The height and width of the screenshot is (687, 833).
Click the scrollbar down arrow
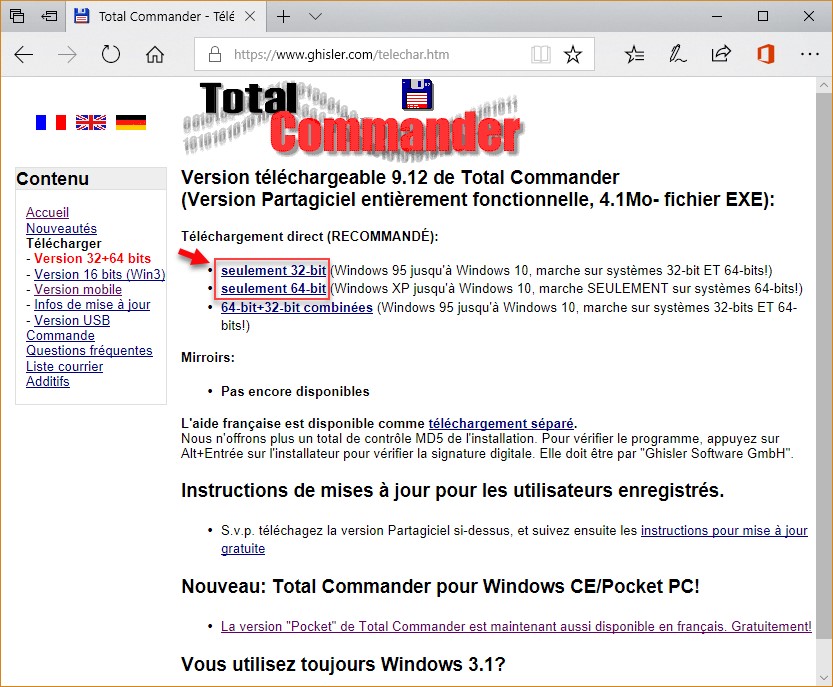click(x=824, y=678)
